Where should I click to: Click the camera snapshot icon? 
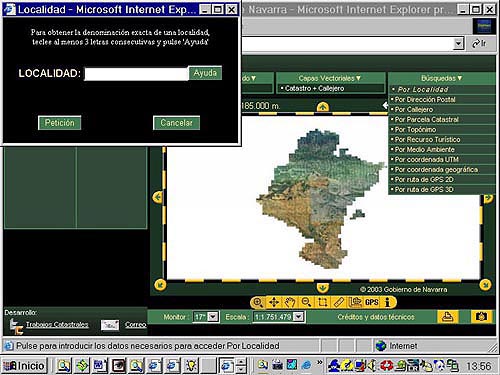click(x=481, y=317)
